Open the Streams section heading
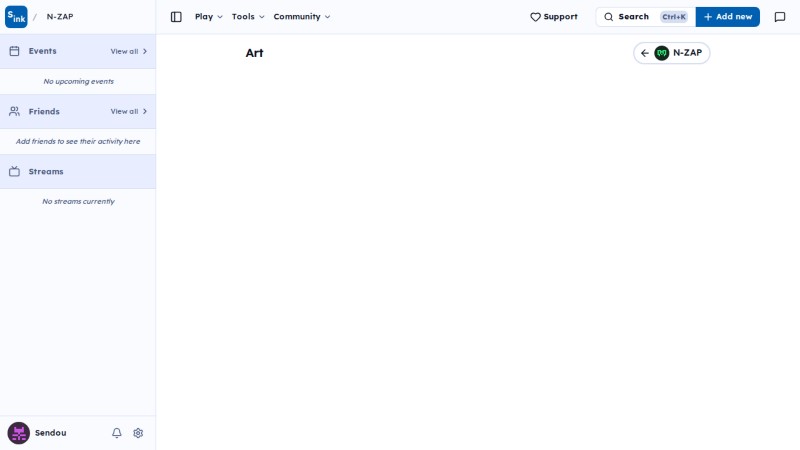The height and width of the screenshot is (450, 800). (46, 171)
